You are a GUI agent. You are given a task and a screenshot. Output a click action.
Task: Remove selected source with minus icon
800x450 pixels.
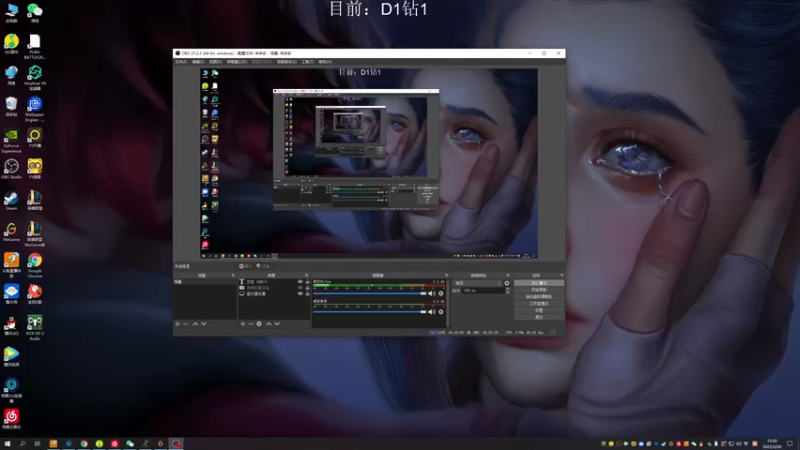coord(251,324)
